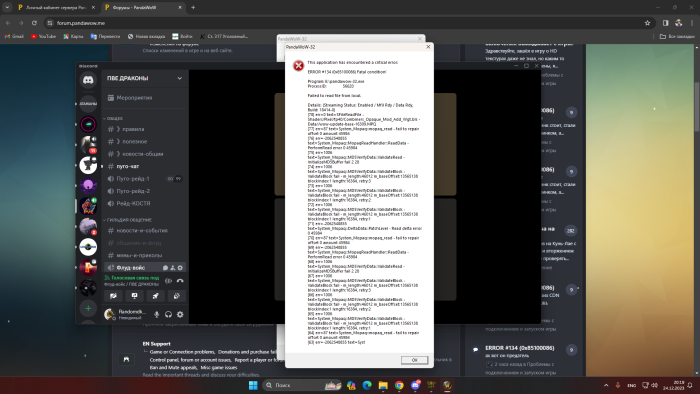Mute microphone in Discord user panel

click(x=157, y=315)
